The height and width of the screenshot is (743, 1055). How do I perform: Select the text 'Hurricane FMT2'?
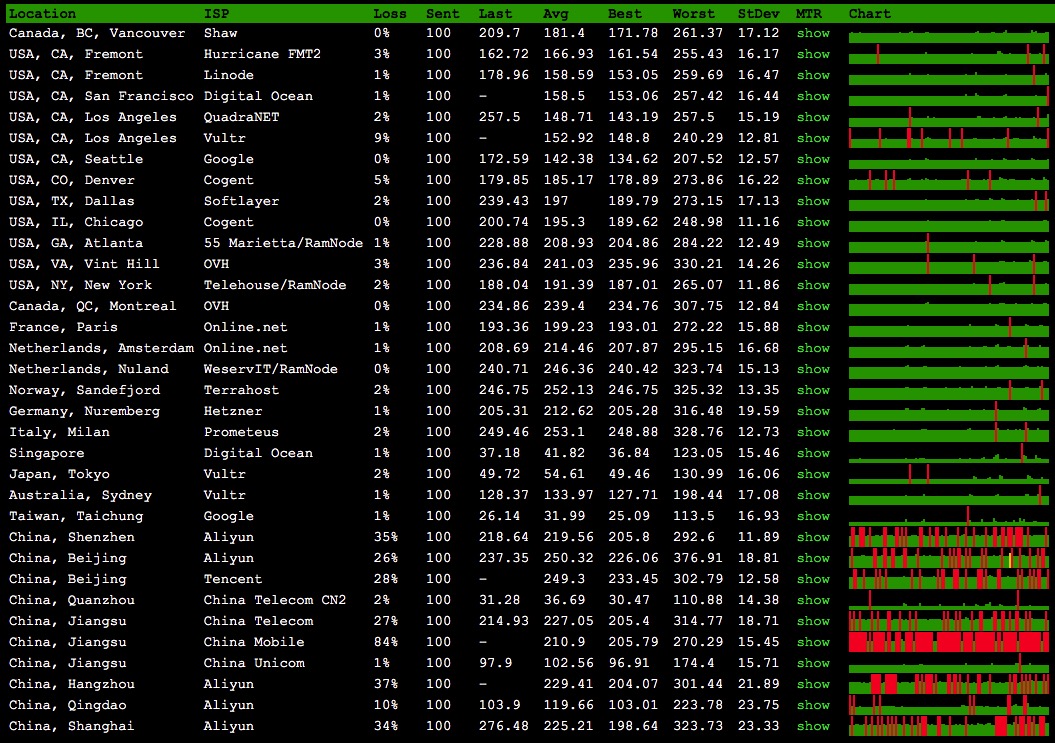coord(262,54)
